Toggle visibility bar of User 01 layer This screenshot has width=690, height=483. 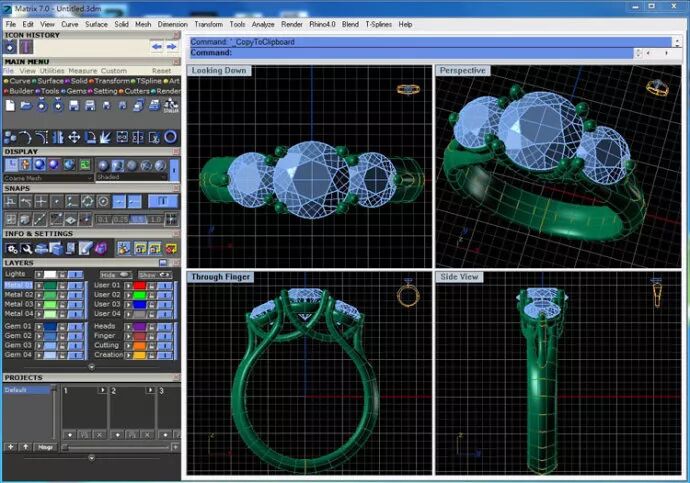[x=165, y=285]
